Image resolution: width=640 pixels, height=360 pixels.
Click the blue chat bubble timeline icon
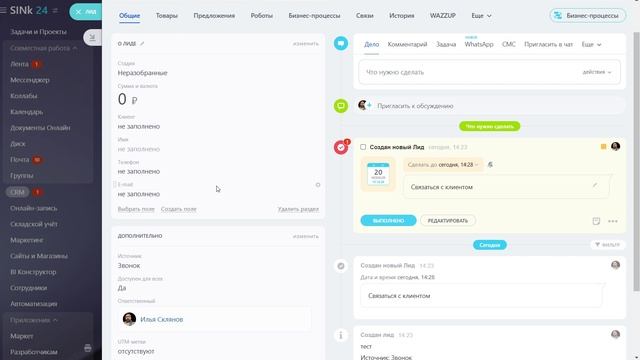341,43
